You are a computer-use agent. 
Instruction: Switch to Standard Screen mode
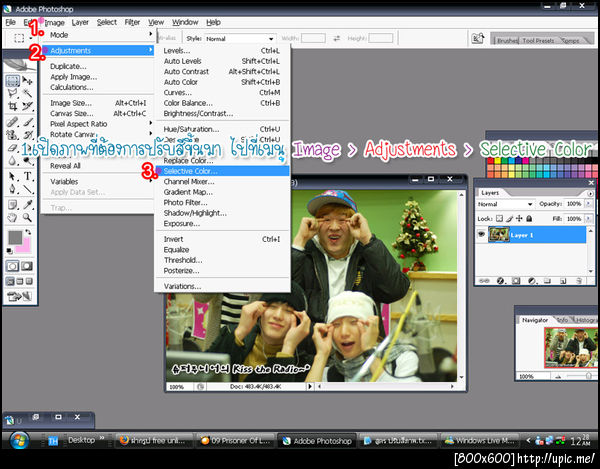point(10,282)
